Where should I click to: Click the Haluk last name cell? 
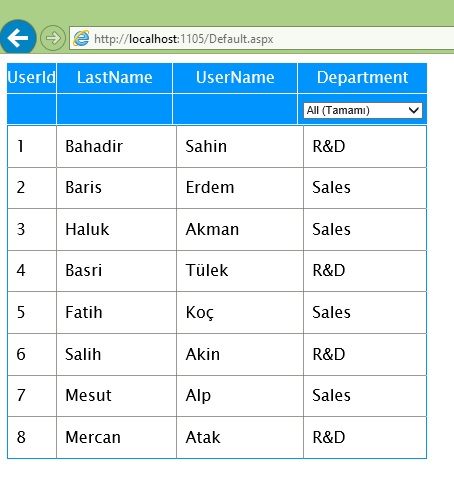click(x=116, y=230)
